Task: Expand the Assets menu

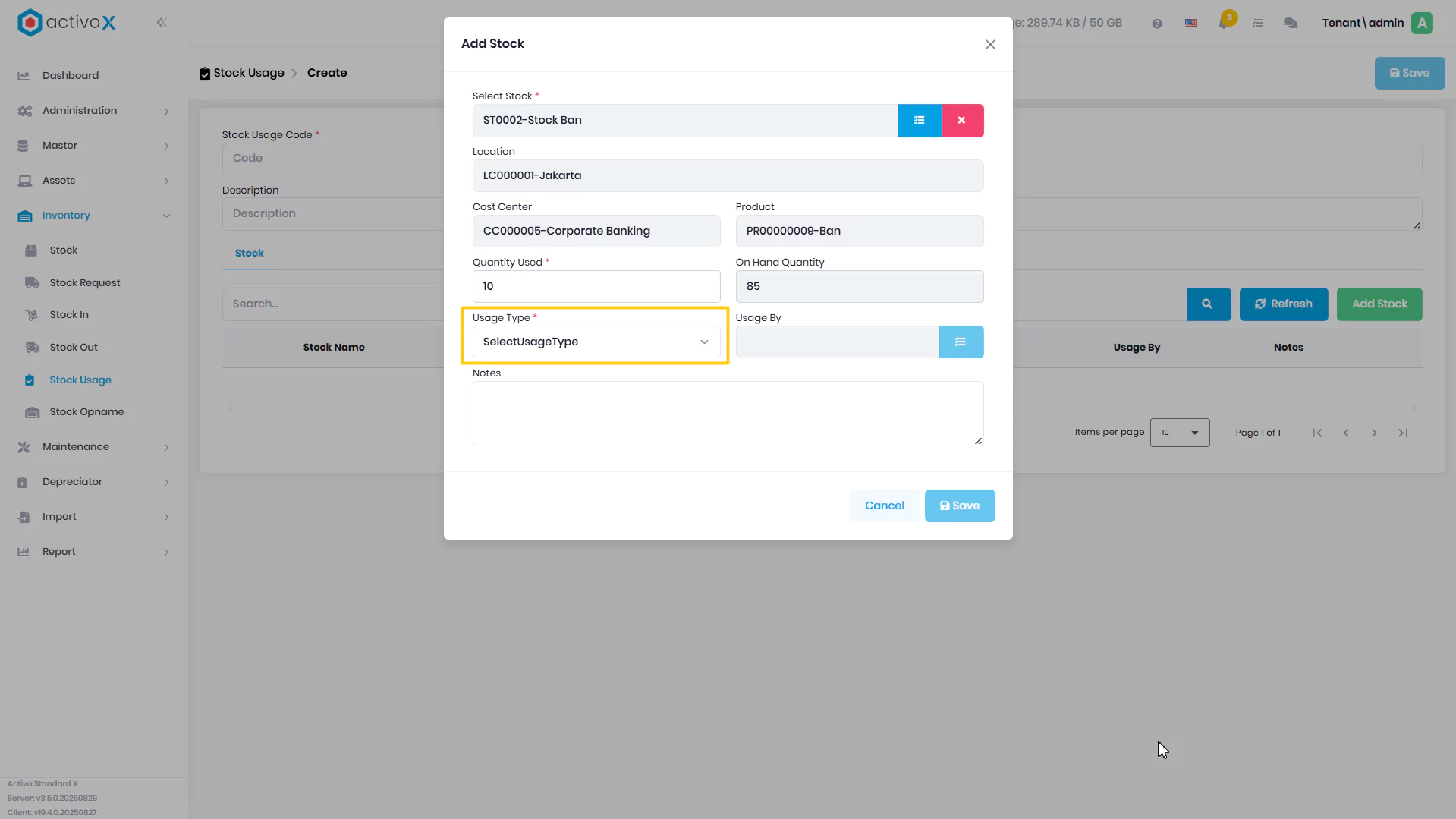Action: pos(94,181)
